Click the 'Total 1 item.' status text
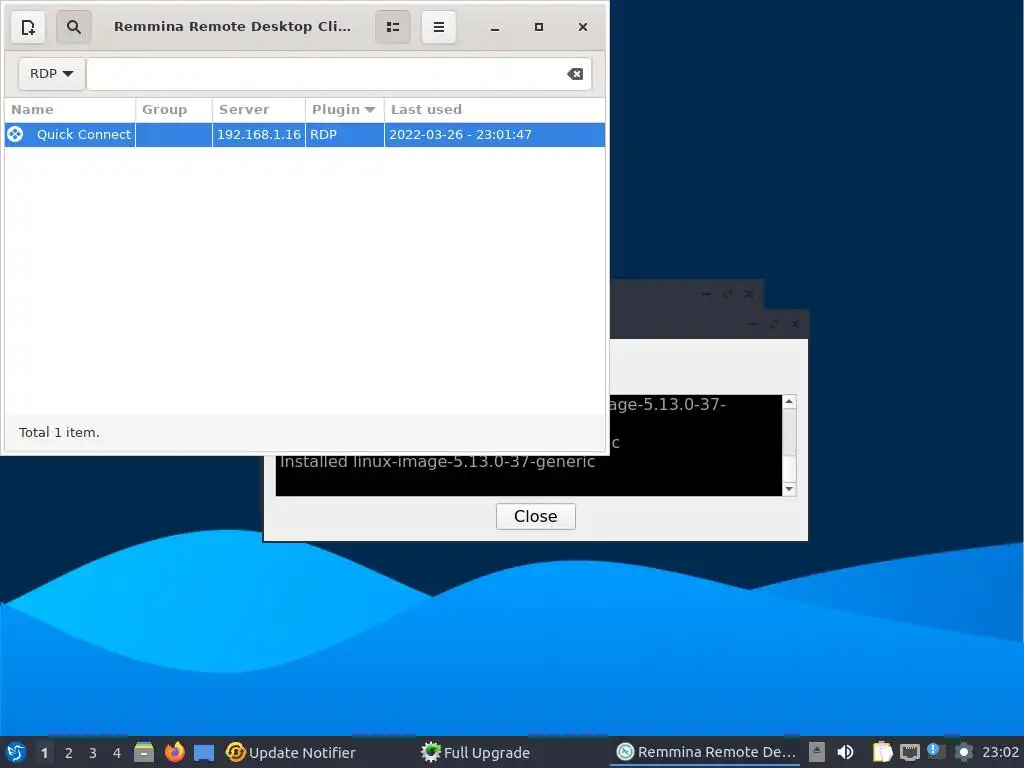The width and height of the screenshot is (1024, 768). 59,432
